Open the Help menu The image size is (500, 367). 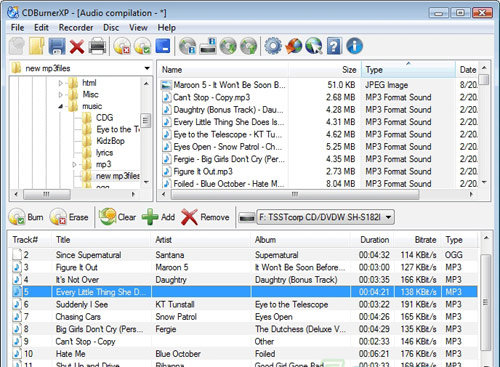coord(167,27)
